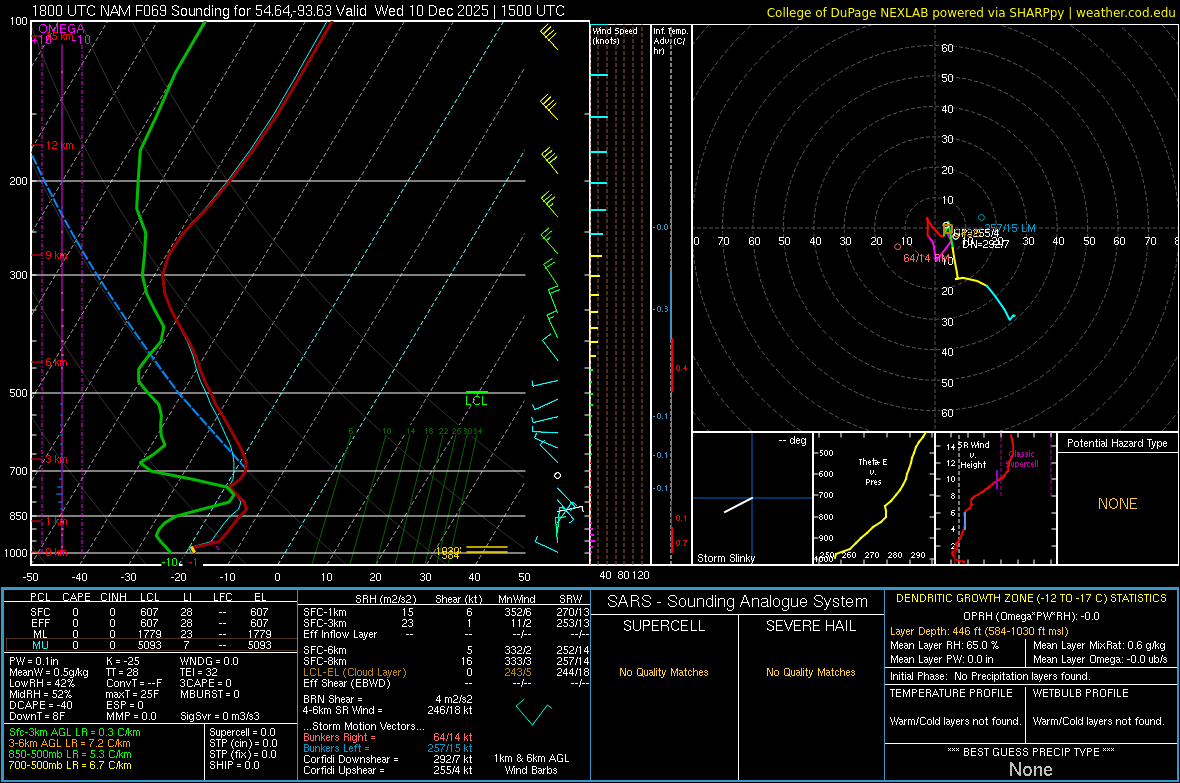Click the College of DuPage NEXLAB text
Image resolution: width=1180 pixels, height=783 pixels.
(848, 12)
